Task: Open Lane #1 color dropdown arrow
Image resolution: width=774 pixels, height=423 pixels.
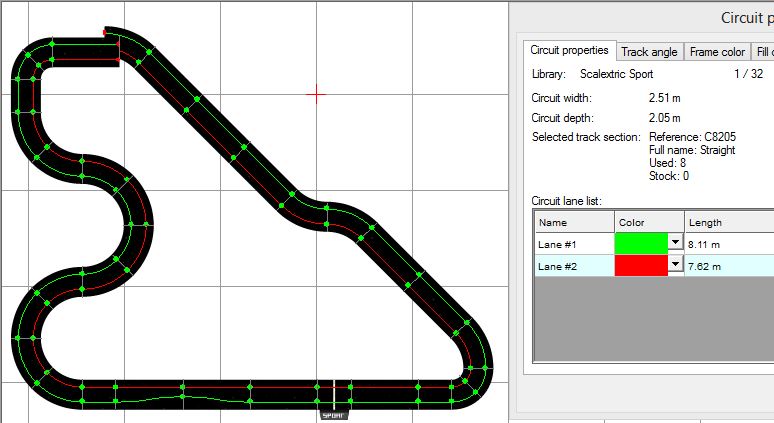Action: [x=675, y=242]
